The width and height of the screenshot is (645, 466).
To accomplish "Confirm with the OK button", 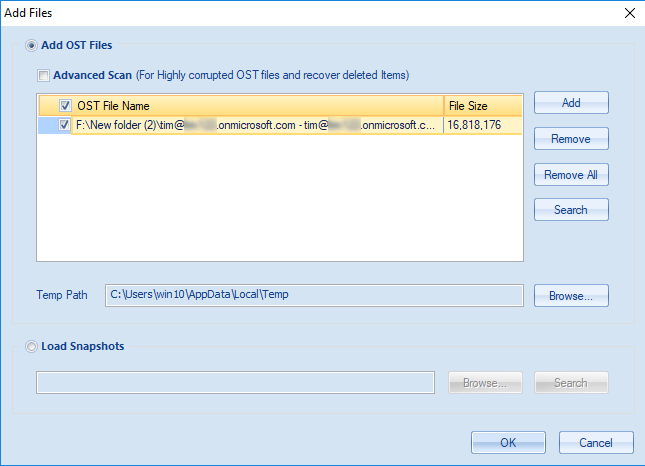I will click(x=508, y=443).
